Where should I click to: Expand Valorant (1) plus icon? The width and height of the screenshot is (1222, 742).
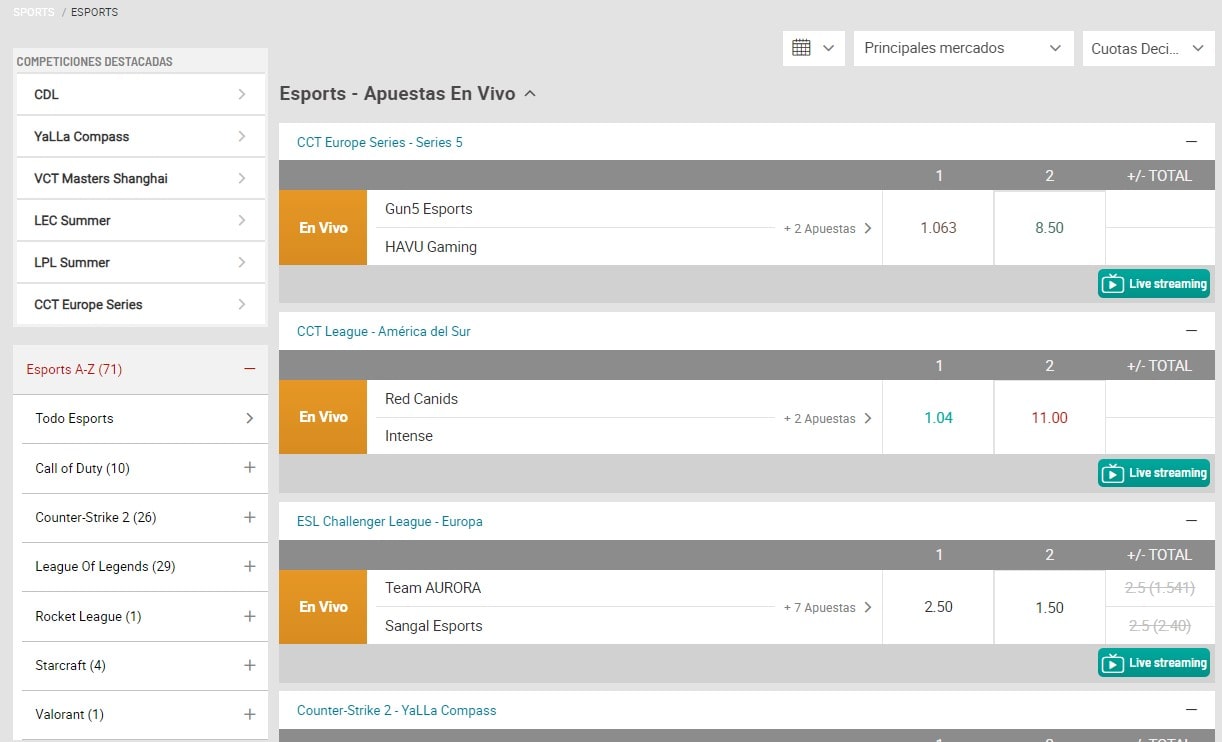pyautogui.click(x=250, y=714)
